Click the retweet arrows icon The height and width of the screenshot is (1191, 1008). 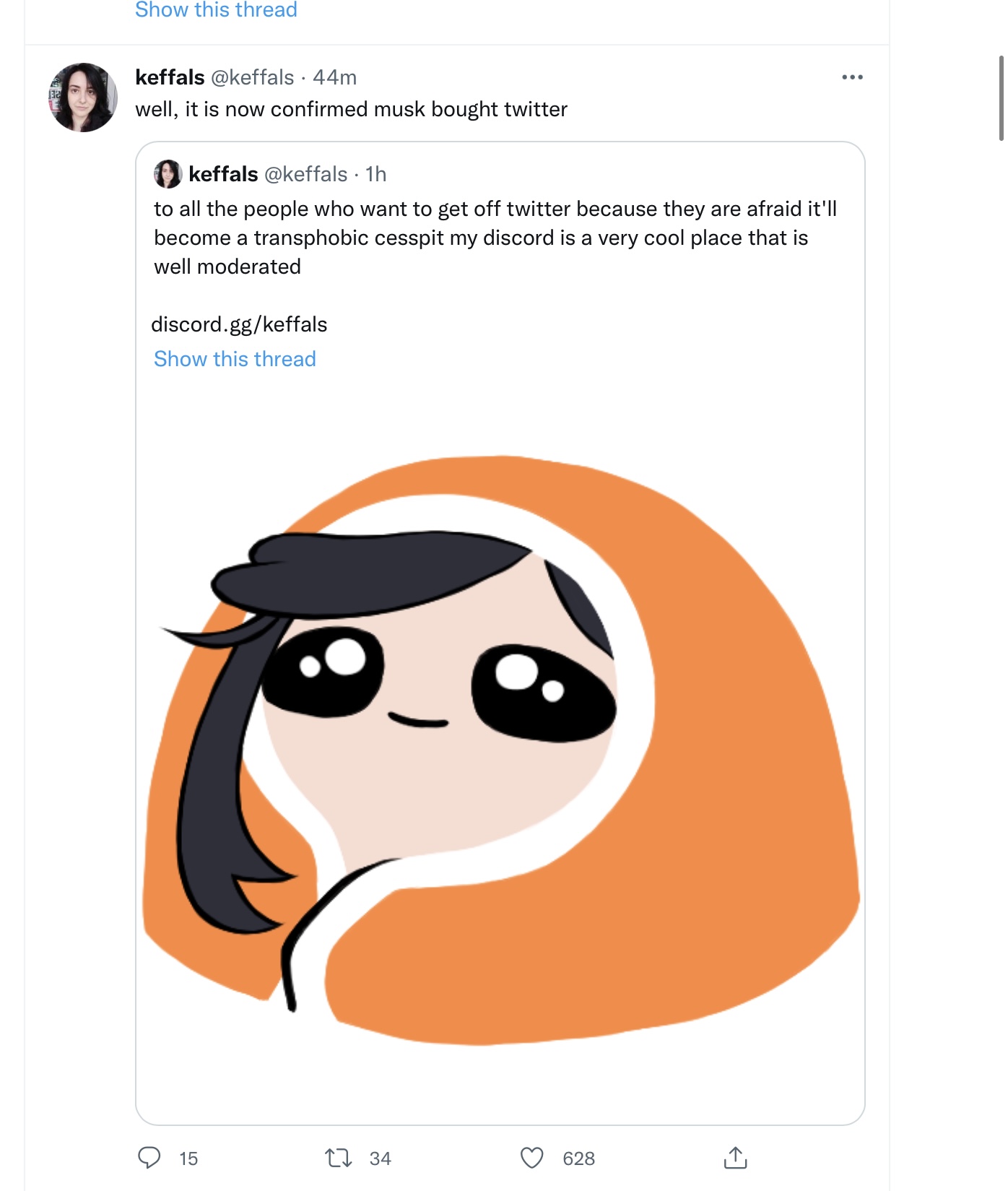(x=338, y=1158)
